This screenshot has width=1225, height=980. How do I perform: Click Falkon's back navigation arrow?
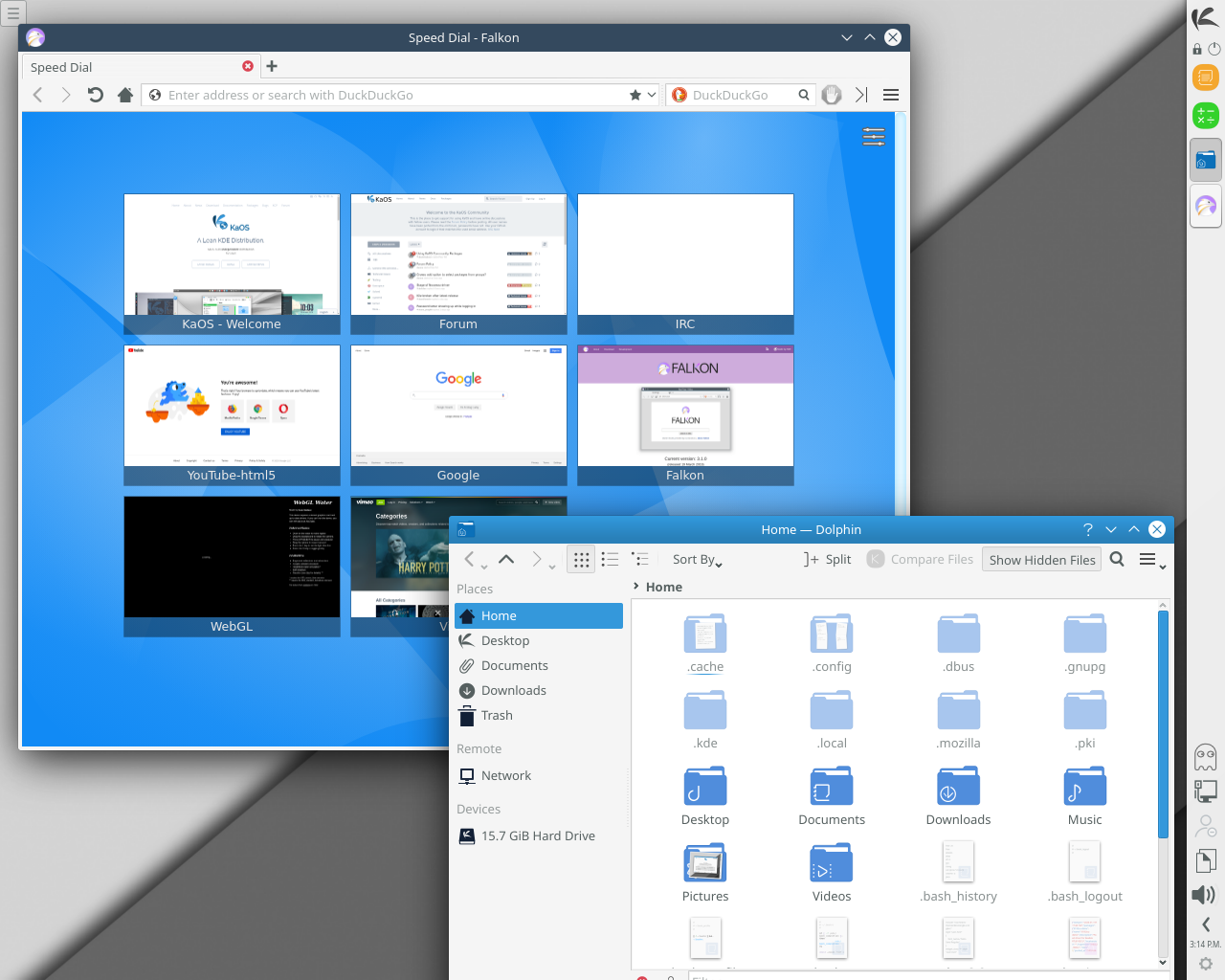pyautogui.click(x=38, y=95)
